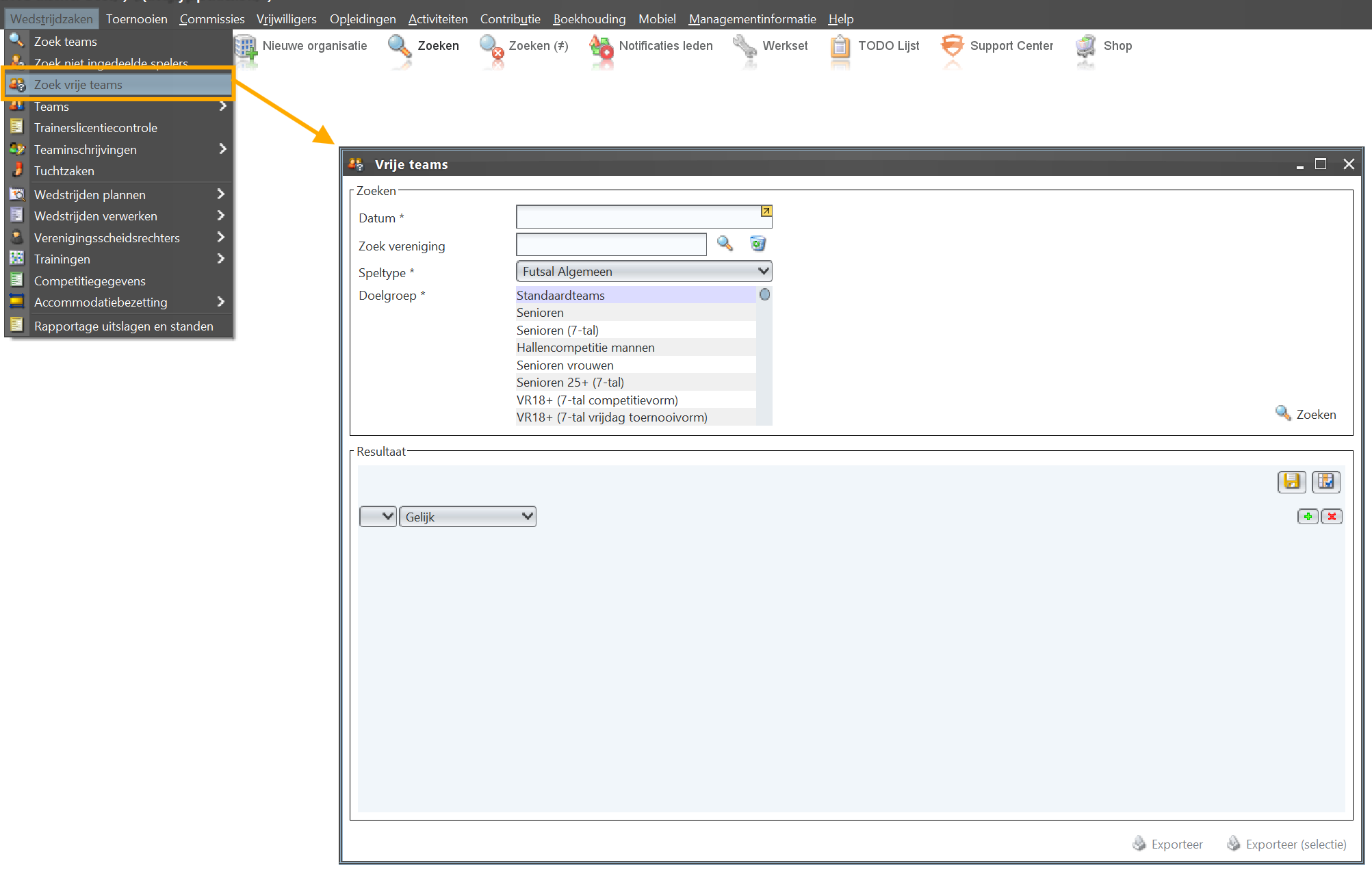The height and width of the screenshot is (878, 1372).
Task: Click the magnifier next to Zoek vereniging
Action: tap(725, 244)
